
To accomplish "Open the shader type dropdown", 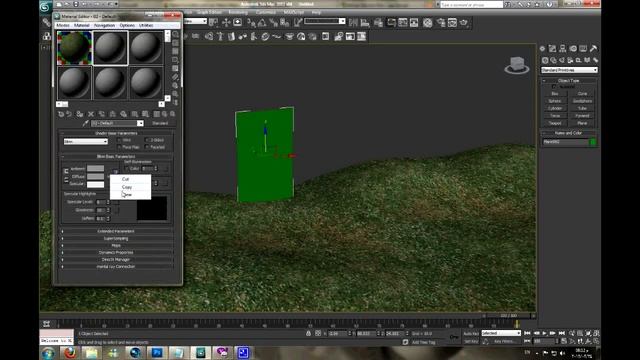I will click(x=86, y=142).
